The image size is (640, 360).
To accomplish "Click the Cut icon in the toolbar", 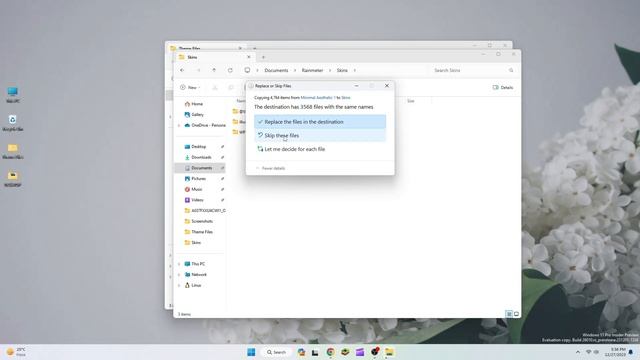I will [x=215, y=87].
